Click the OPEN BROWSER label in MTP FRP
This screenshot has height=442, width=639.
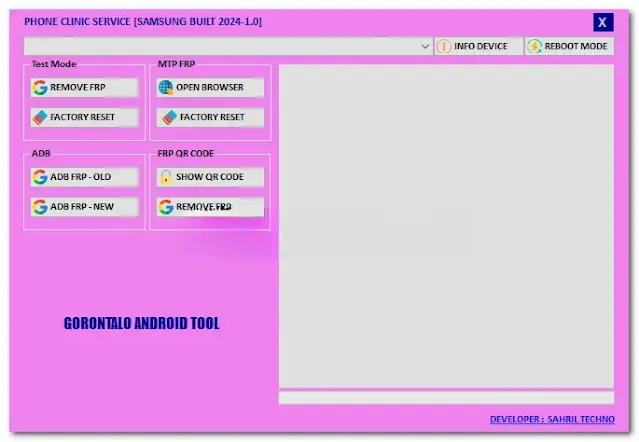pyautogui.click(x=210, y=87)
